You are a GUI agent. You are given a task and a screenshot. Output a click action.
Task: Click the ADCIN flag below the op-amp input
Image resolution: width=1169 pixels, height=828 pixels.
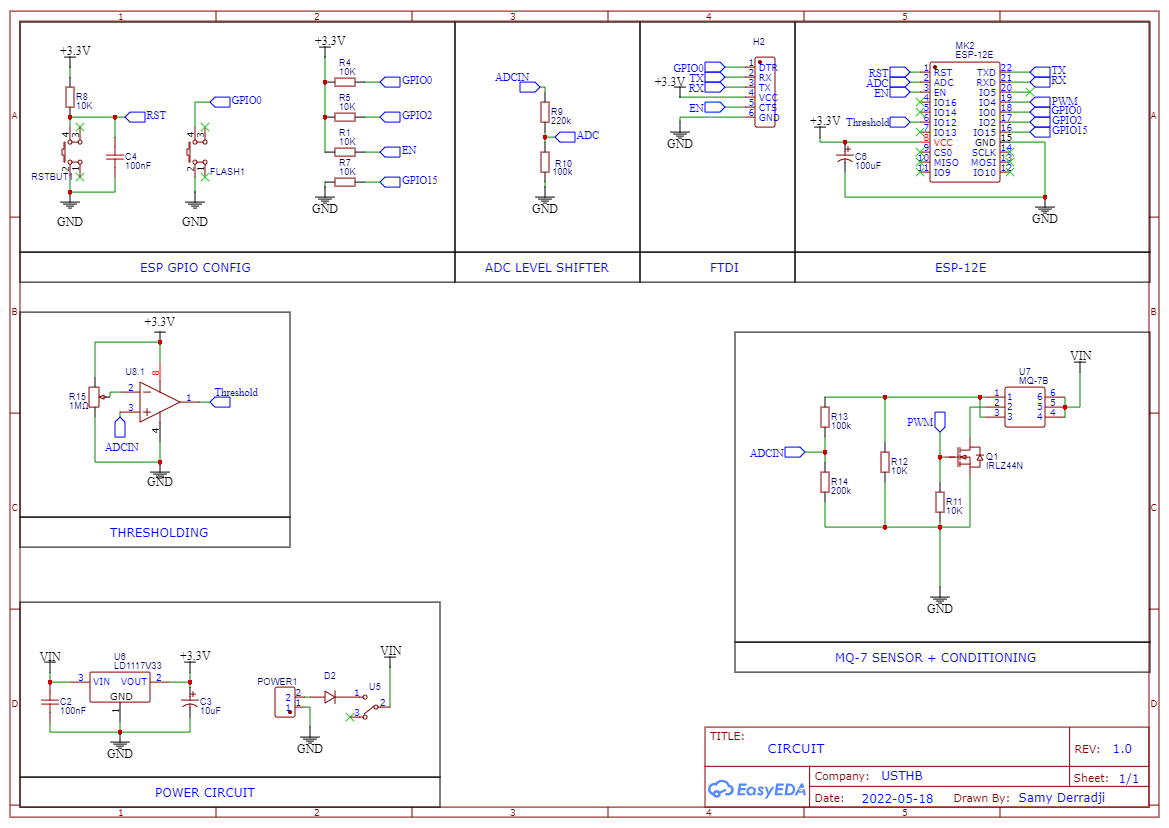click(119, 428)
